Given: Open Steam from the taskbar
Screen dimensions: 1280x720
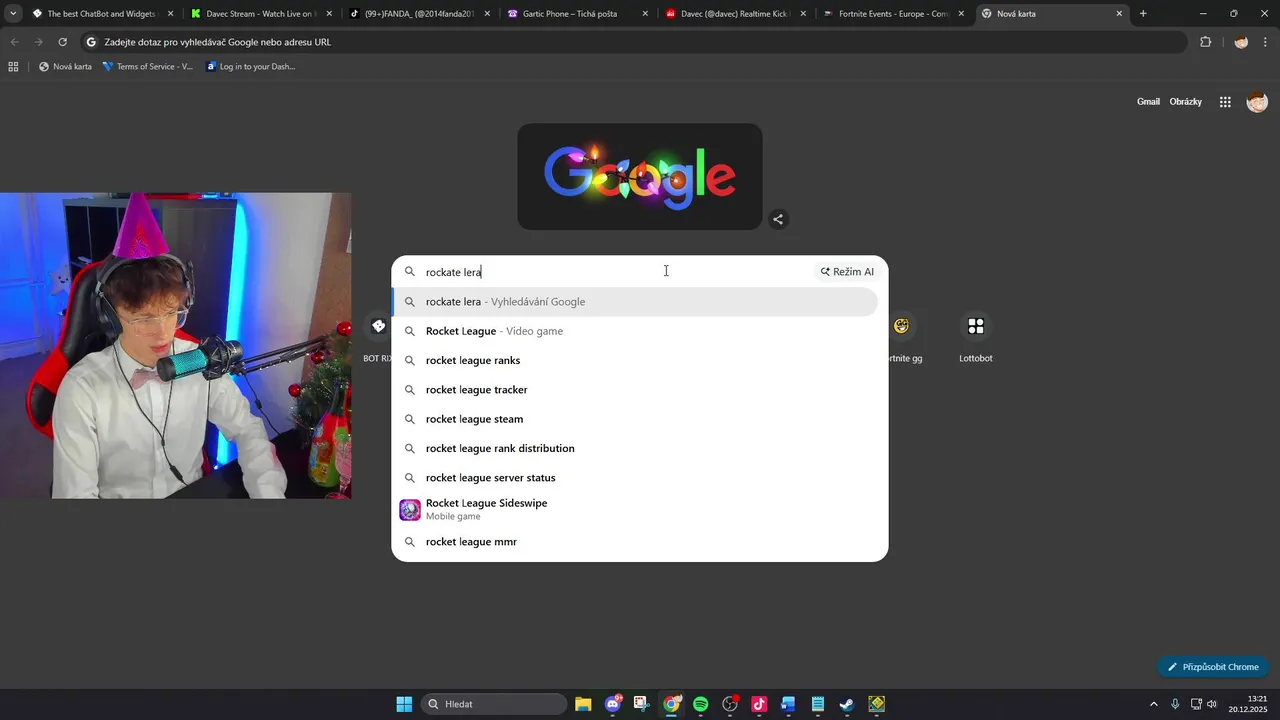Looking at the screenshot, I should 847,704.
